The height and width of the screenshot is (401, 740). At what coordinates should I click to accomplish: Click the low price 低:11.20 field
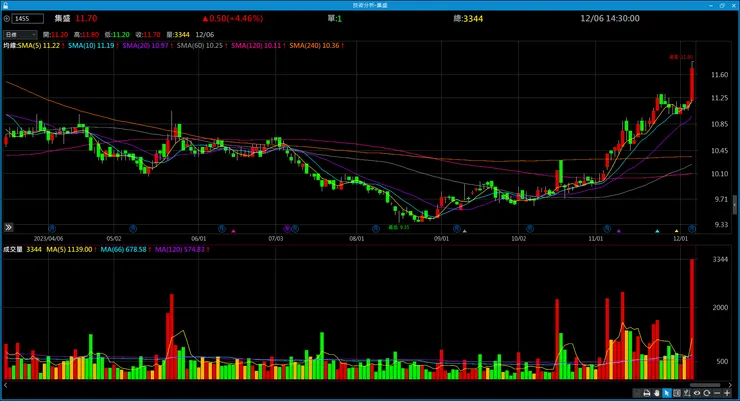(x=117, y=35)
